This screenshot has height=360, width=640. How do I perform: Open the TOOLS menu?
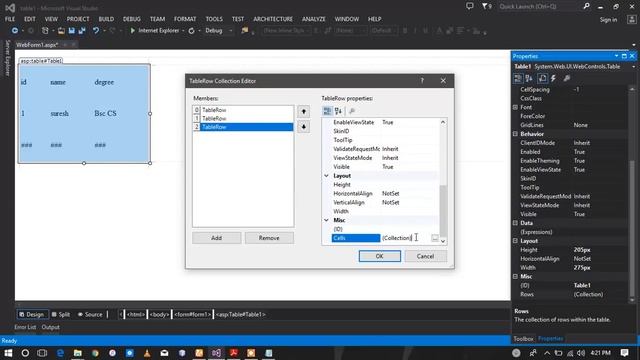tap(214, 19)
